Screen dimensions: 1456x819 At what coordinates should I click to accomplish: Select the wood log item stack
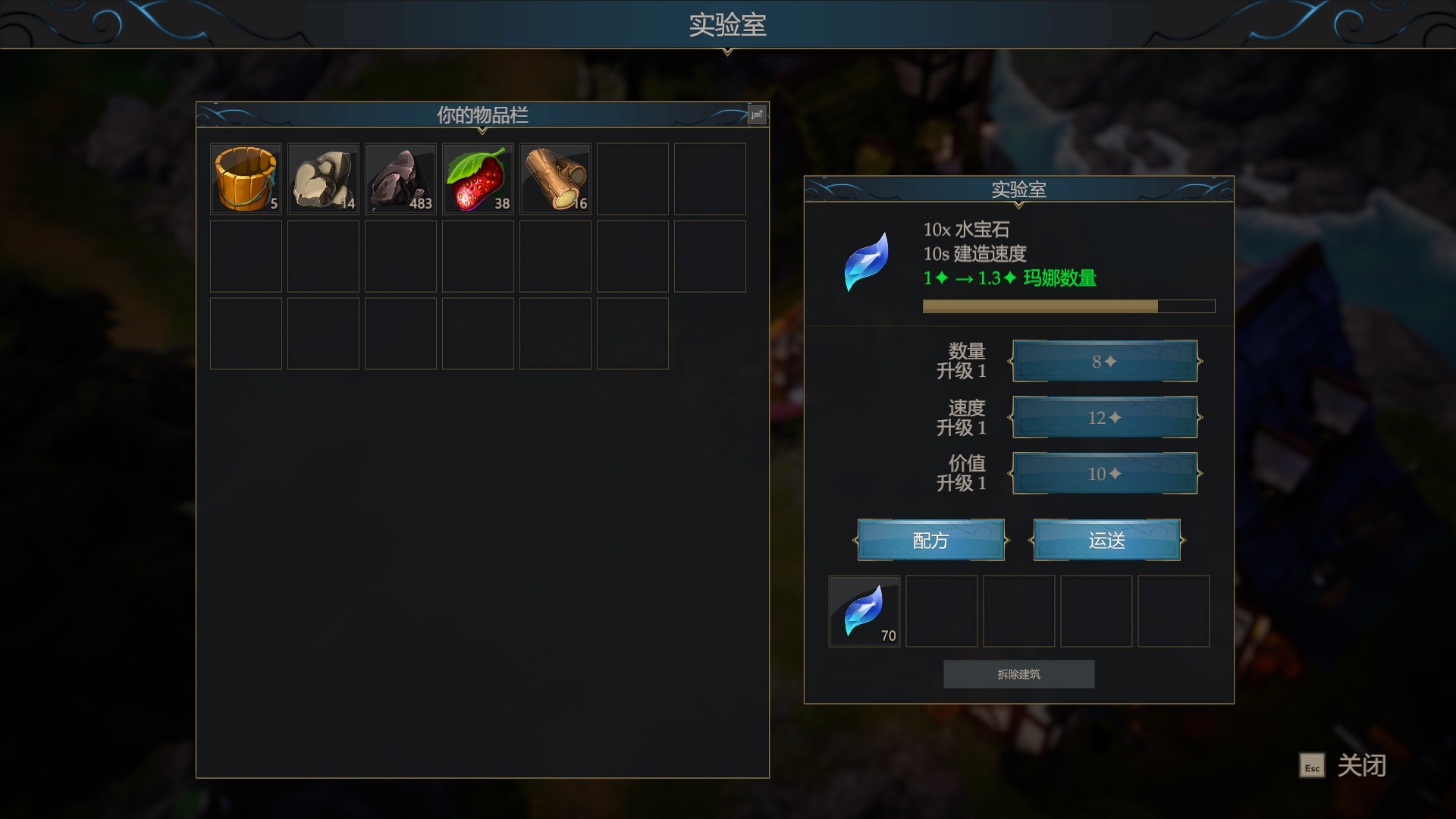click(555, 179)
